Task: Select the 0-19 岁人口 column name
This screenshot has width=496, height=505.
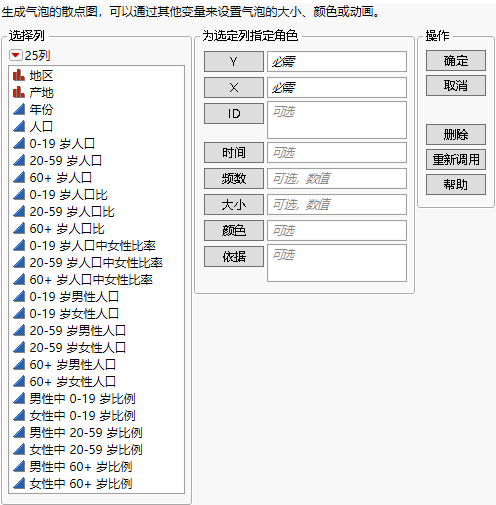Action: (x=62, y=143)
